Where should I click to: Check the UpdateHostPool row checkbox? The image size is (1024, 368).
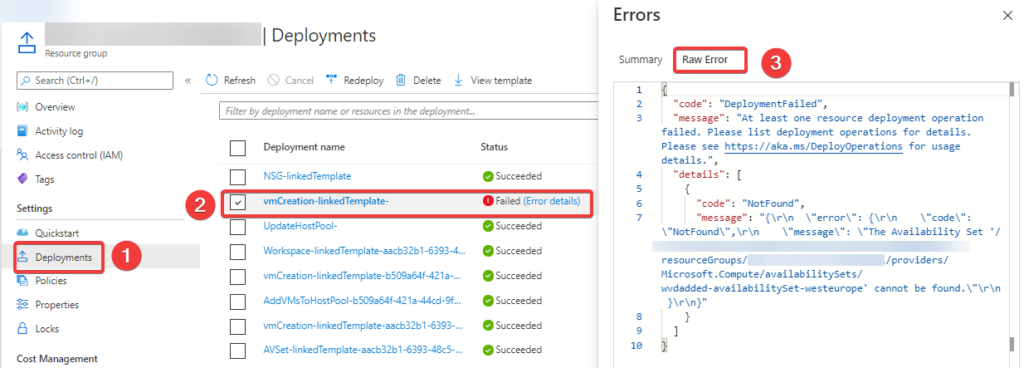pos(238,226)
